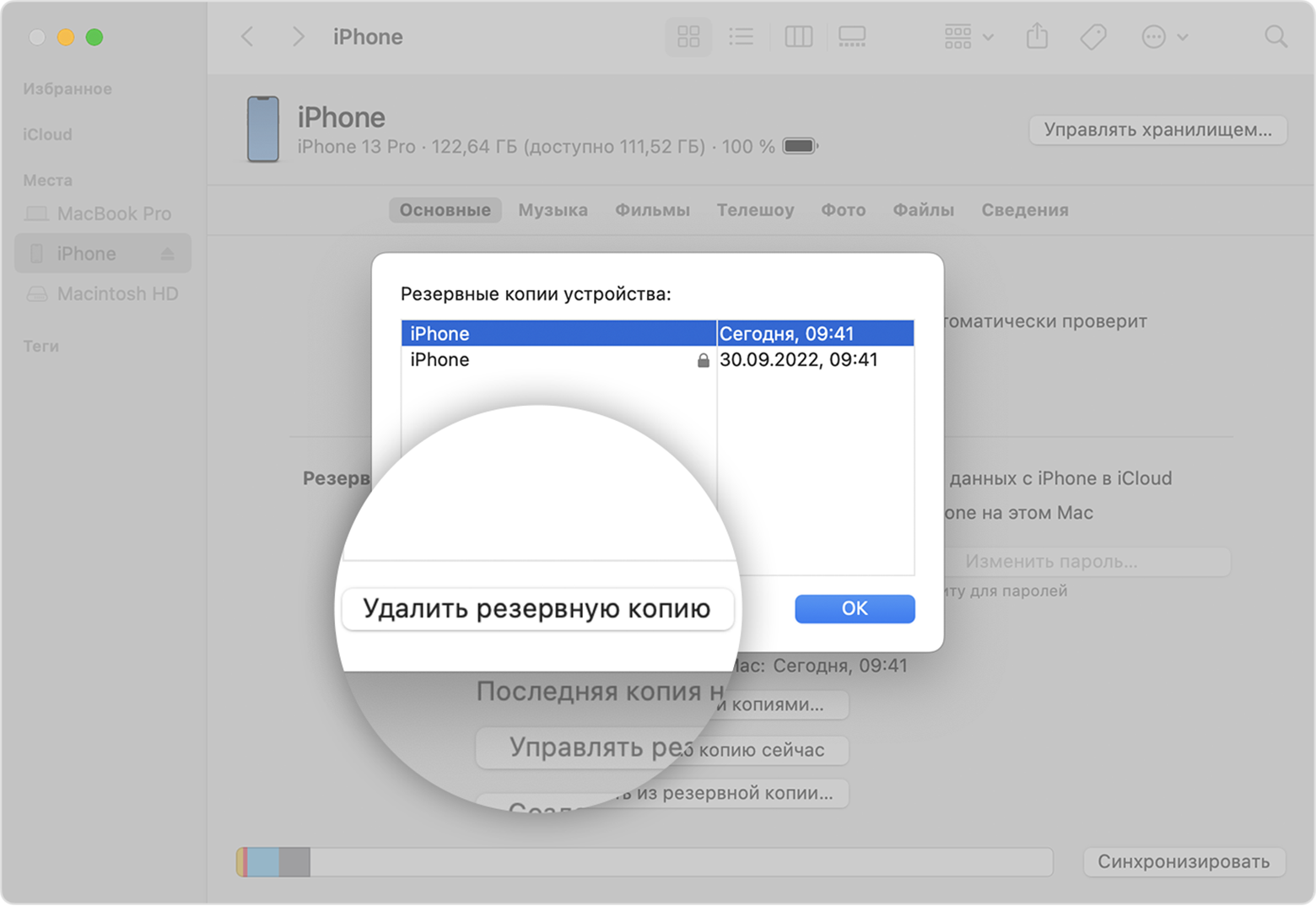Select Macintosh HD in sidebar
The height and width of the screenshot is (906, 1316).
tap(117, 294)
